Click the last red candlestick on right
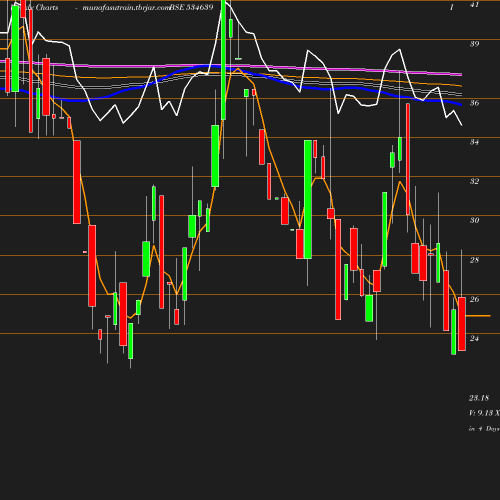The height and width of the screenshot is (500, 500). pyautogui.click(x=462, y=324)
